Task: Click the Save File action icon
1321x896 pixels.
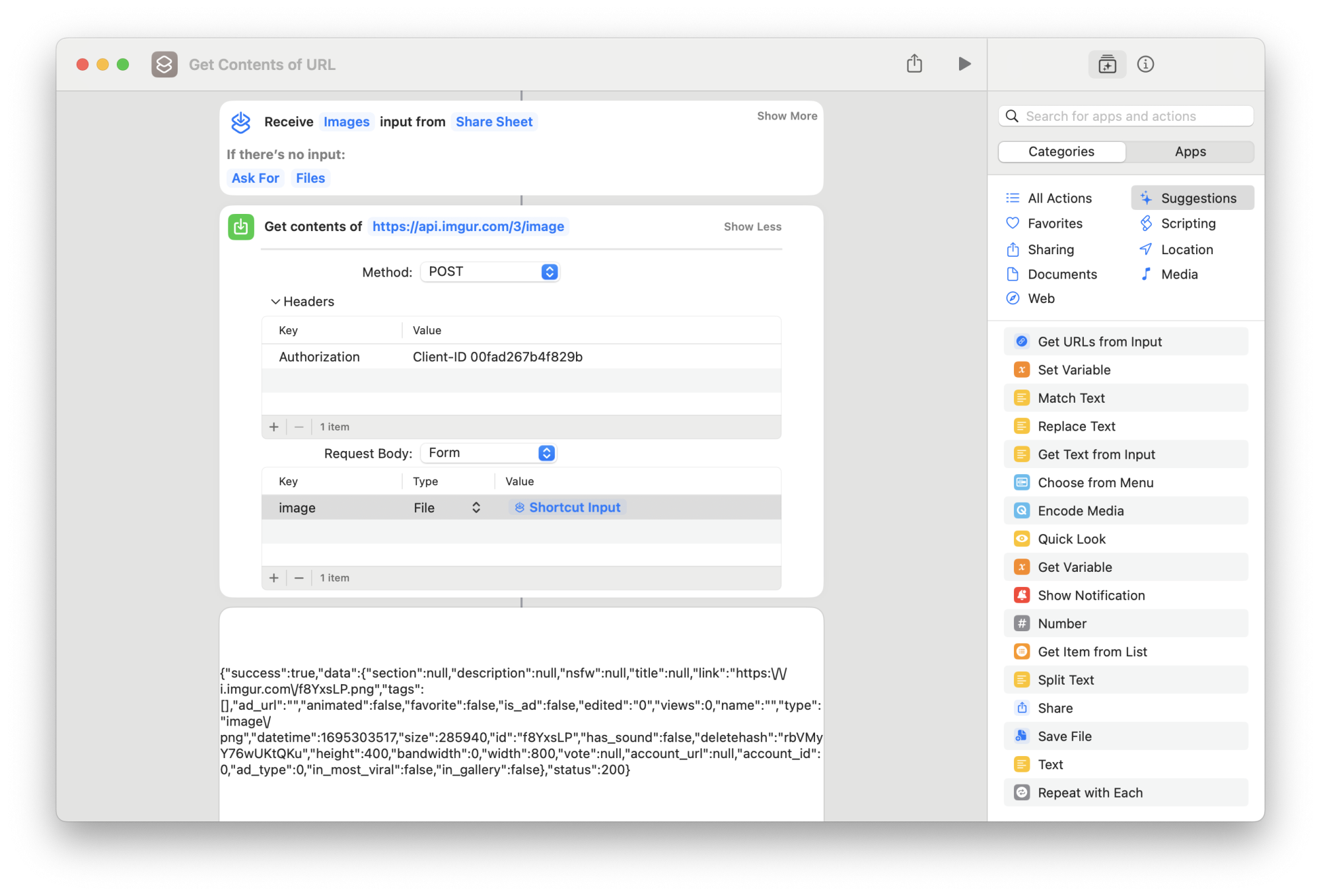Action: click(x=1021, y=736)
